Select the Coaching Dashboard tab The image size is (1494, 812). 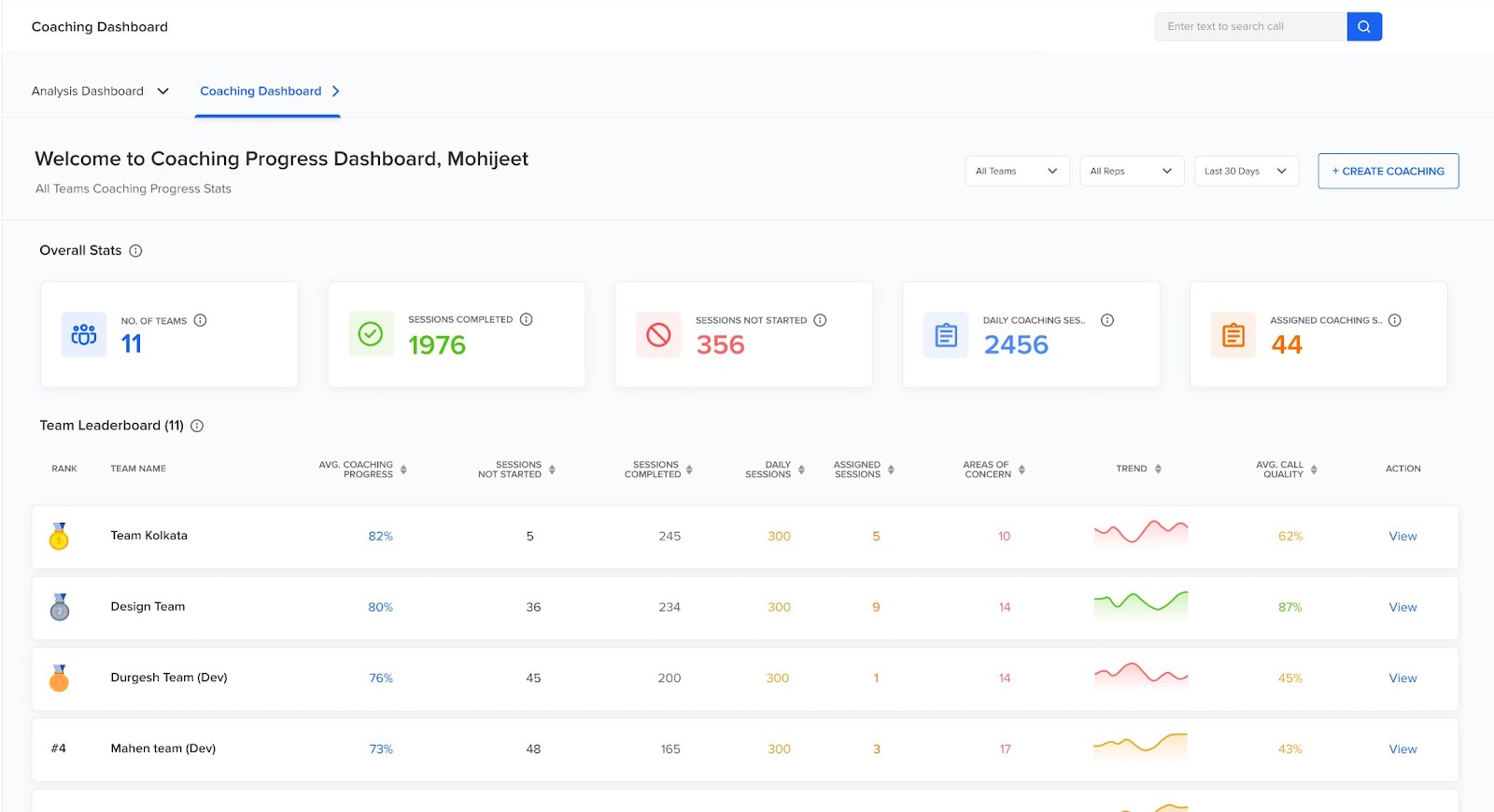[268, 91]
